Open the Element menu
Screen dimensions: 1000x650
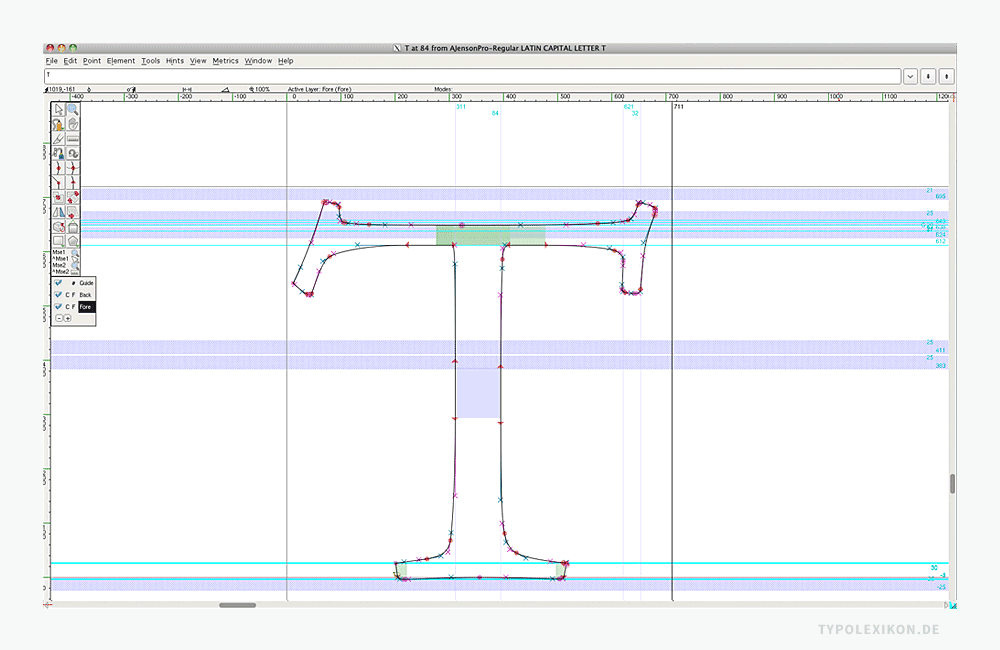121,61
